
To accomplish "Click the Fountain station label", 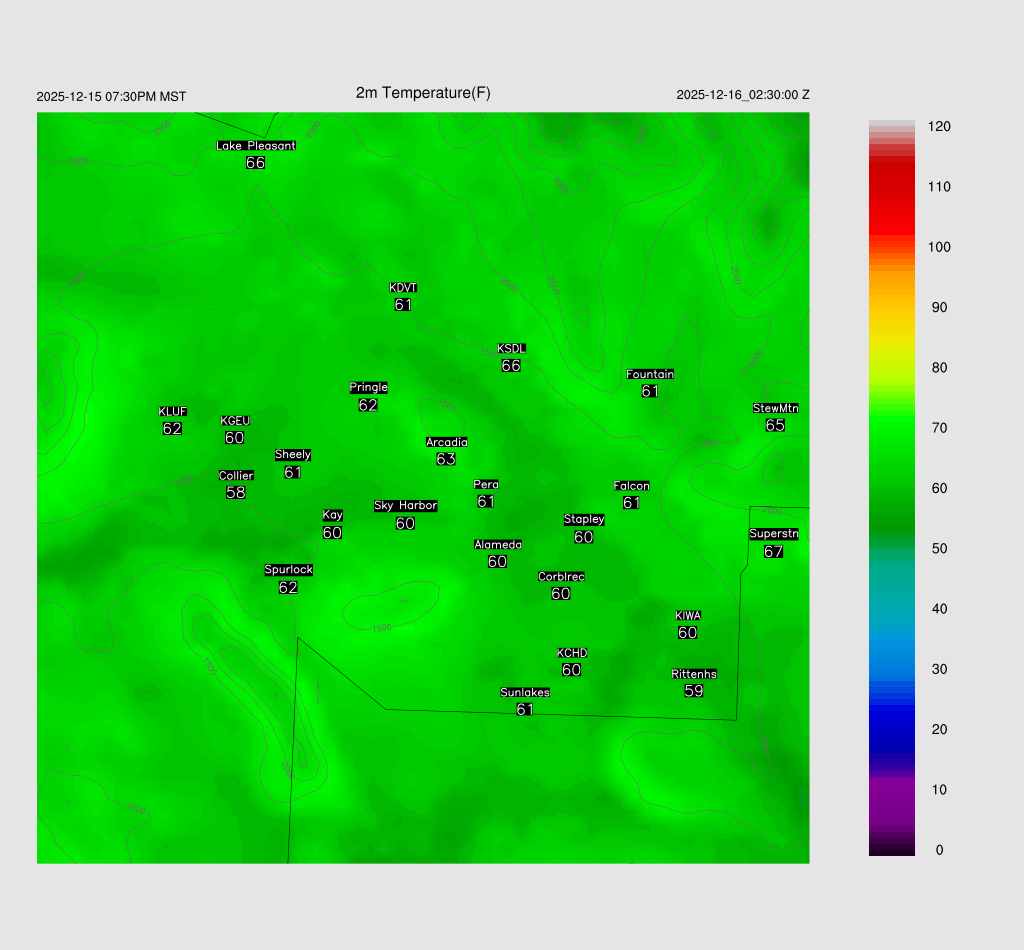I will point(650,374).
